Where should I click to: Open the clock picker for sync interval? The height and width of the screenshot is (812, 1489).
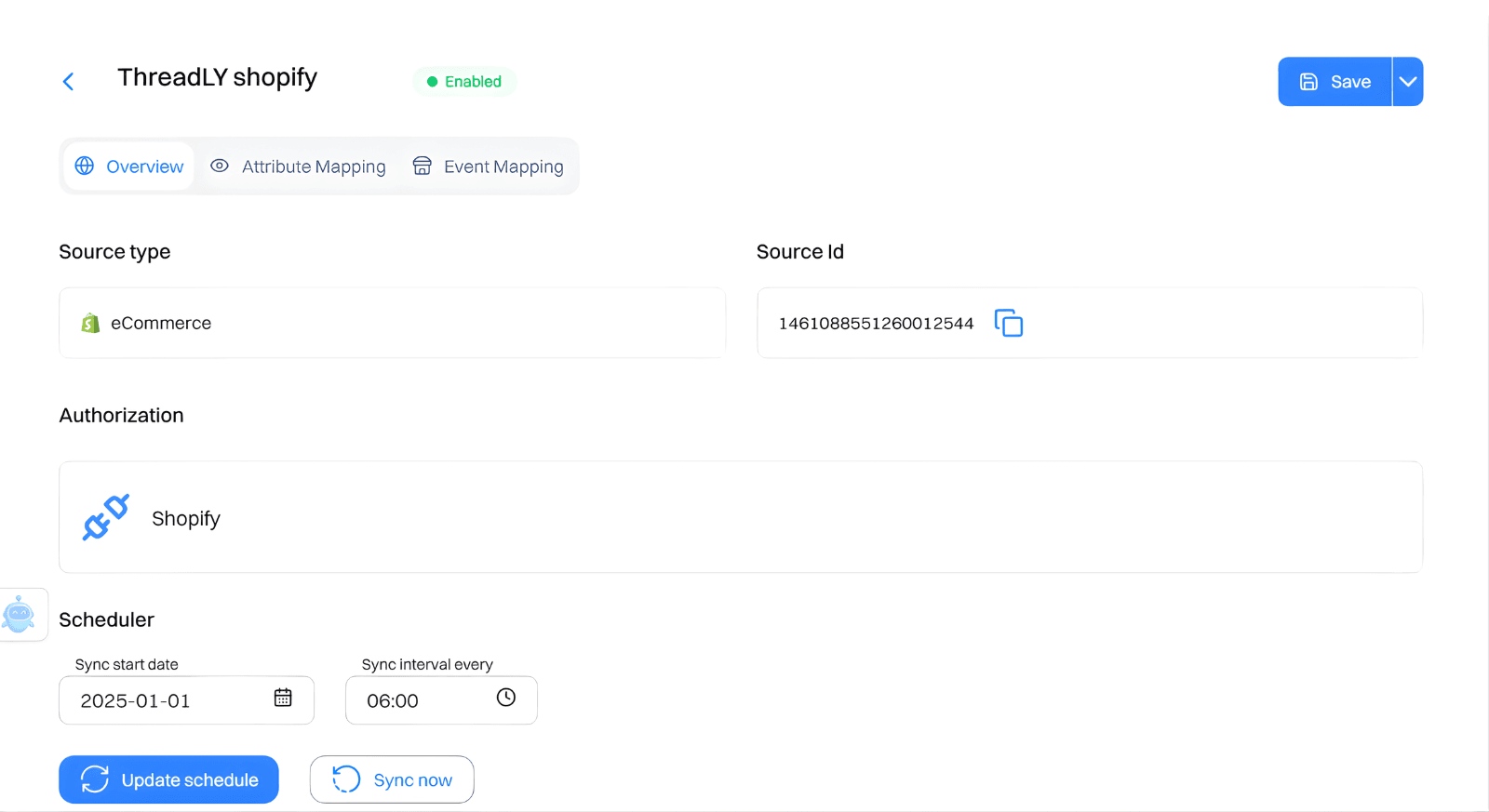coord(506,698)
